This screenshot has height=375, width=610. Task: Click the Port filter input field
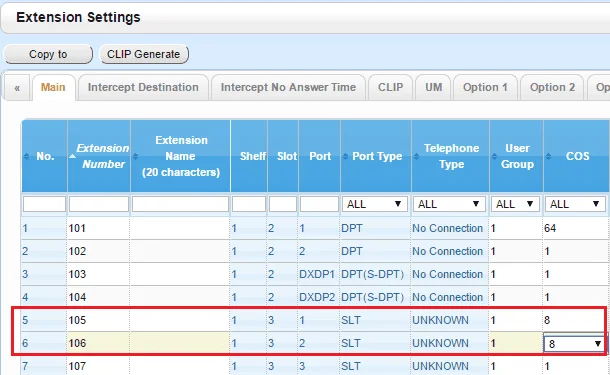(x=319, y=204)
